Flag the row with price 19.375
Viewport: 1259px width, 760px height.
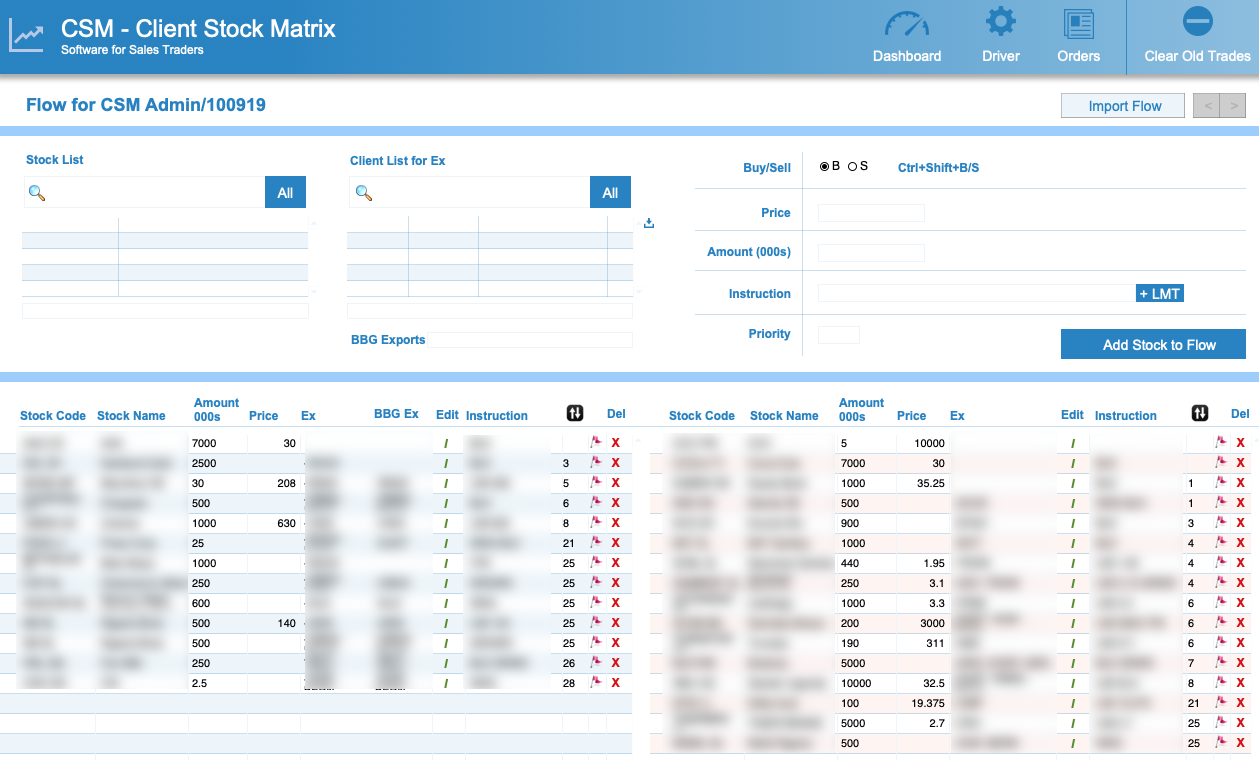[1221, 703]
